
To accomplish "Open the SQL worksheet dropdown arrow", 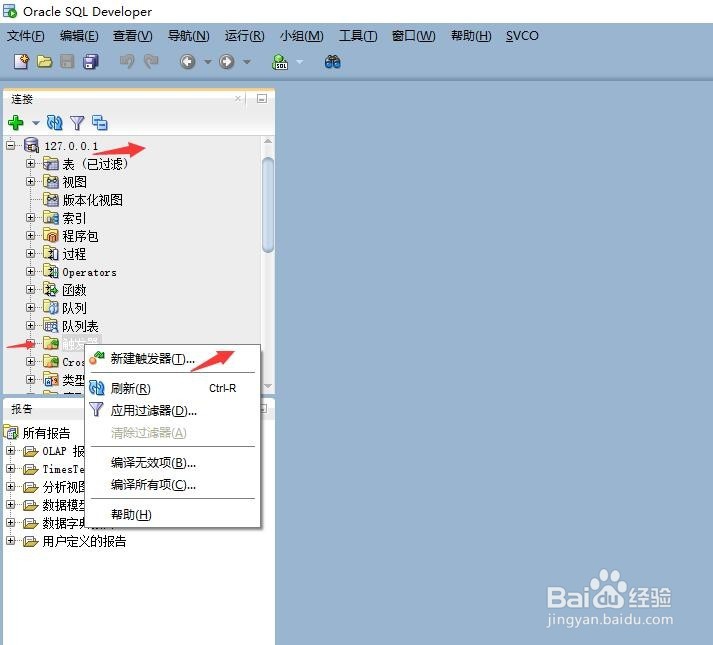I will click(x=300, y=62).
